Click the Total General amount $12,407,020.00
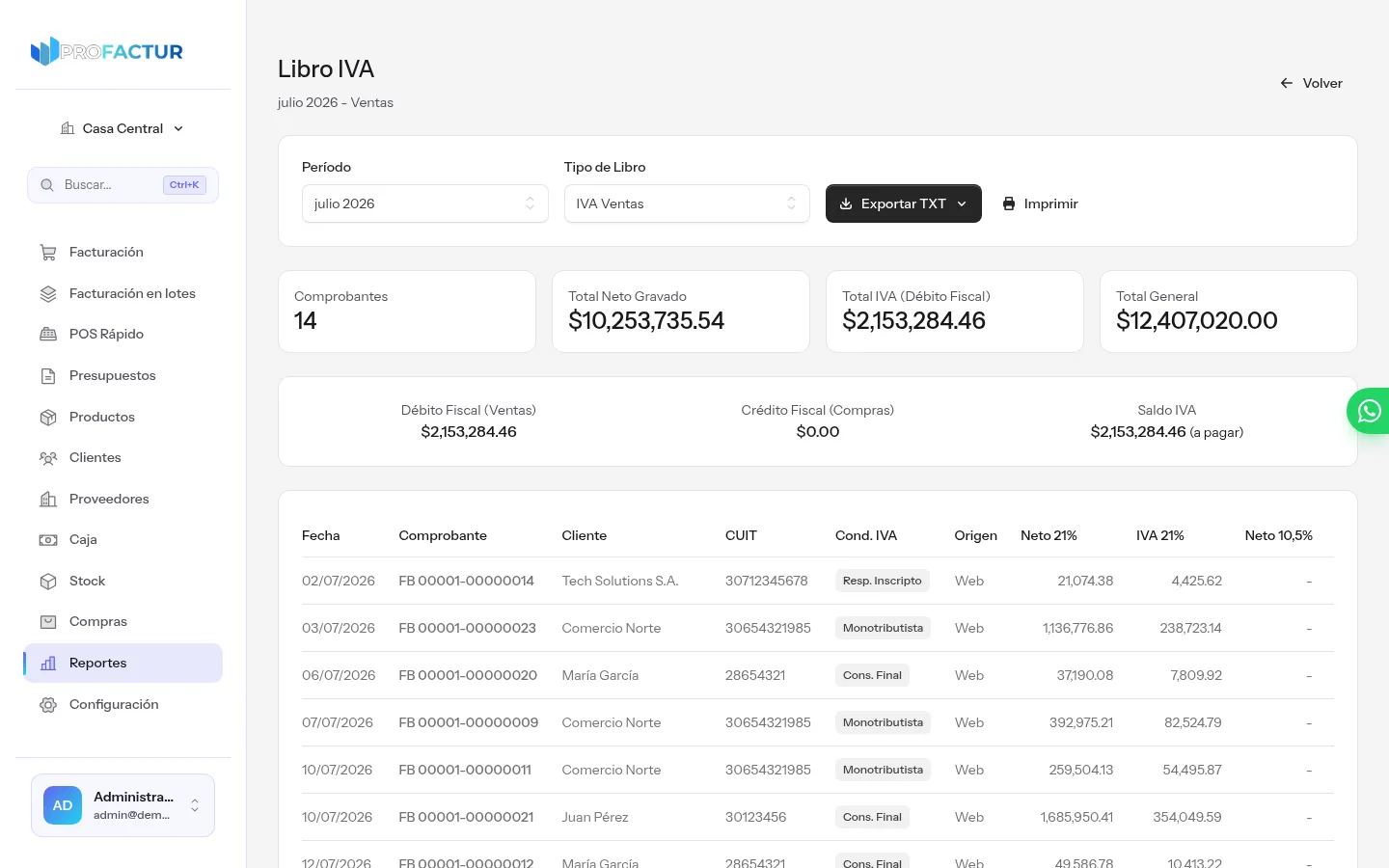Screen dimensions: 1389x868 [1197, 320]
